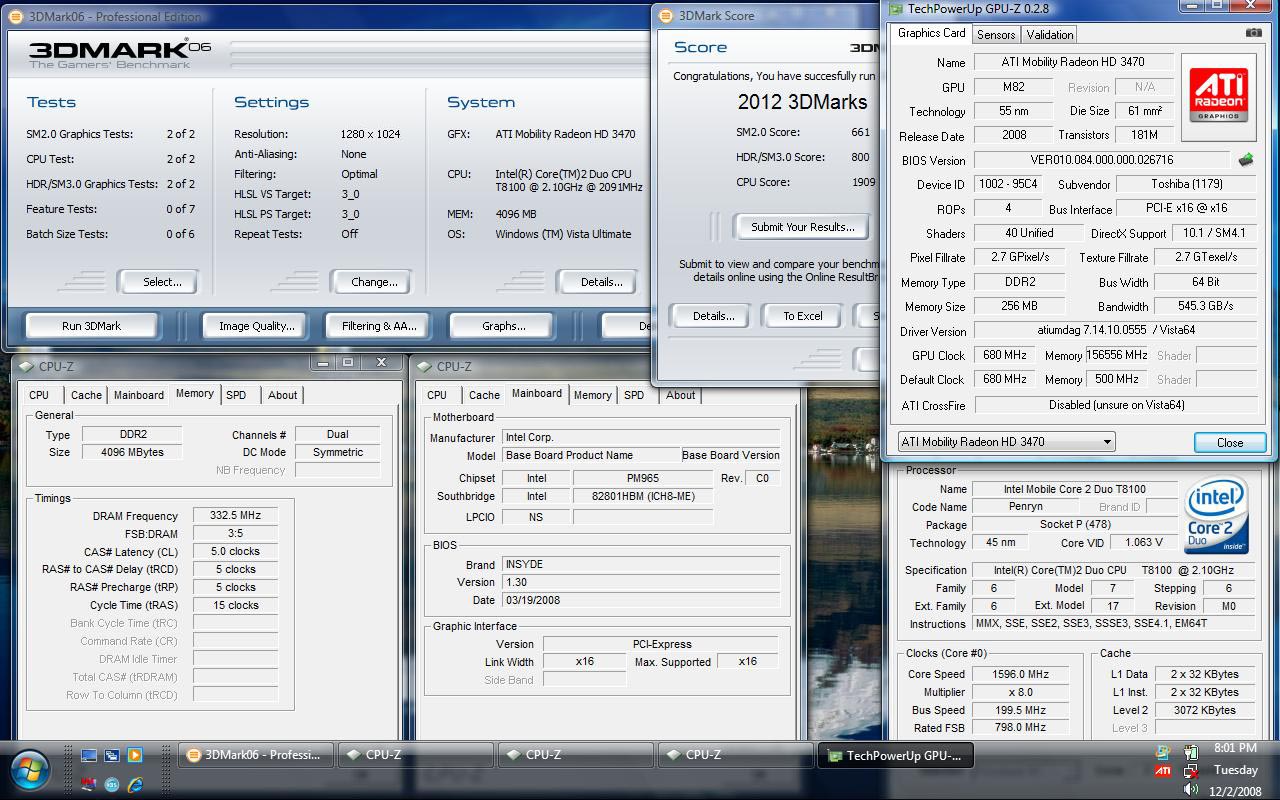
Task: Click the Windows Sidebar tray icon
Action: 1163,752
